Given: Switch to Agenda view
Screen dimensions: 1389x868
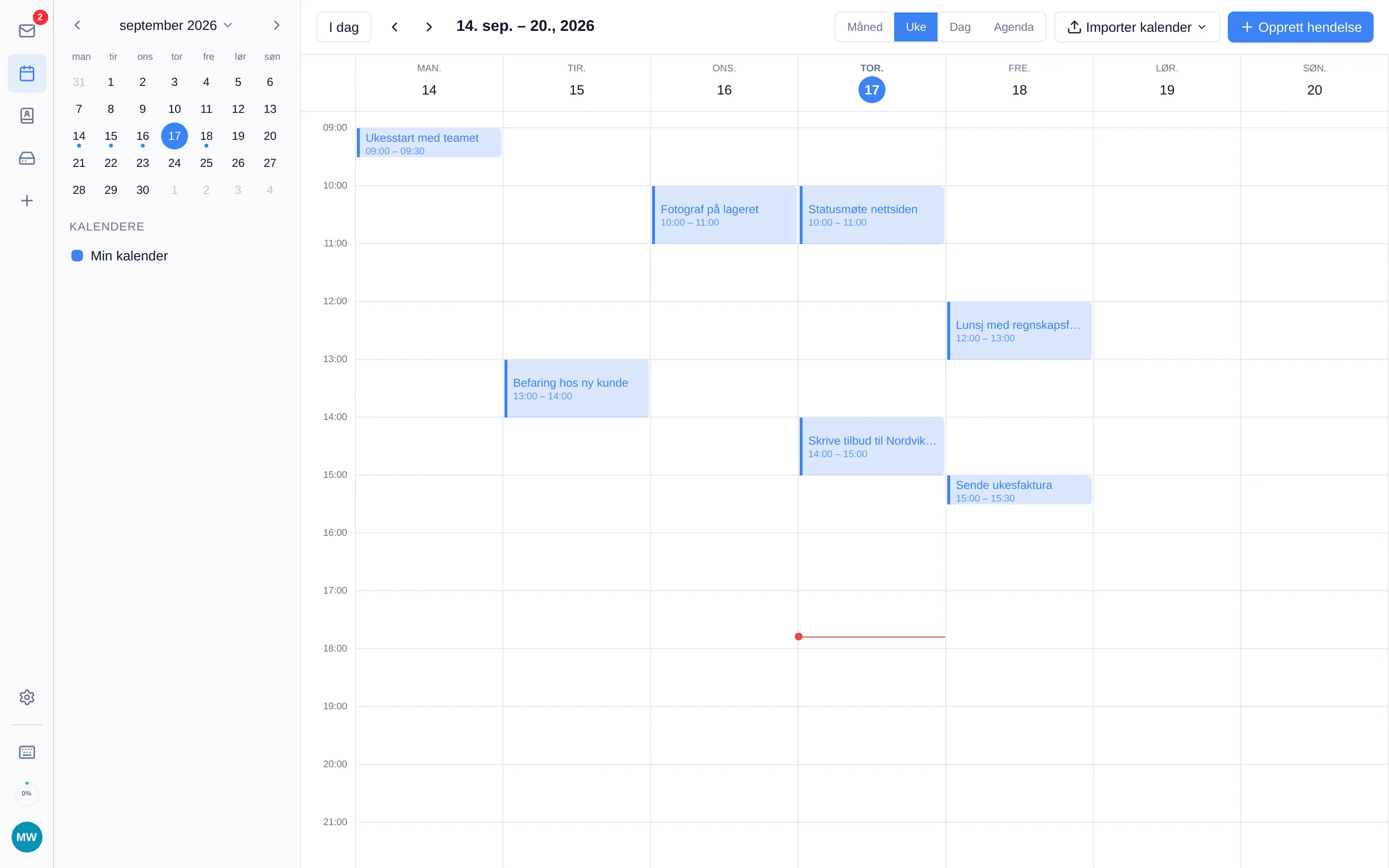Looking at the screenshot, I should [1014, 27].
